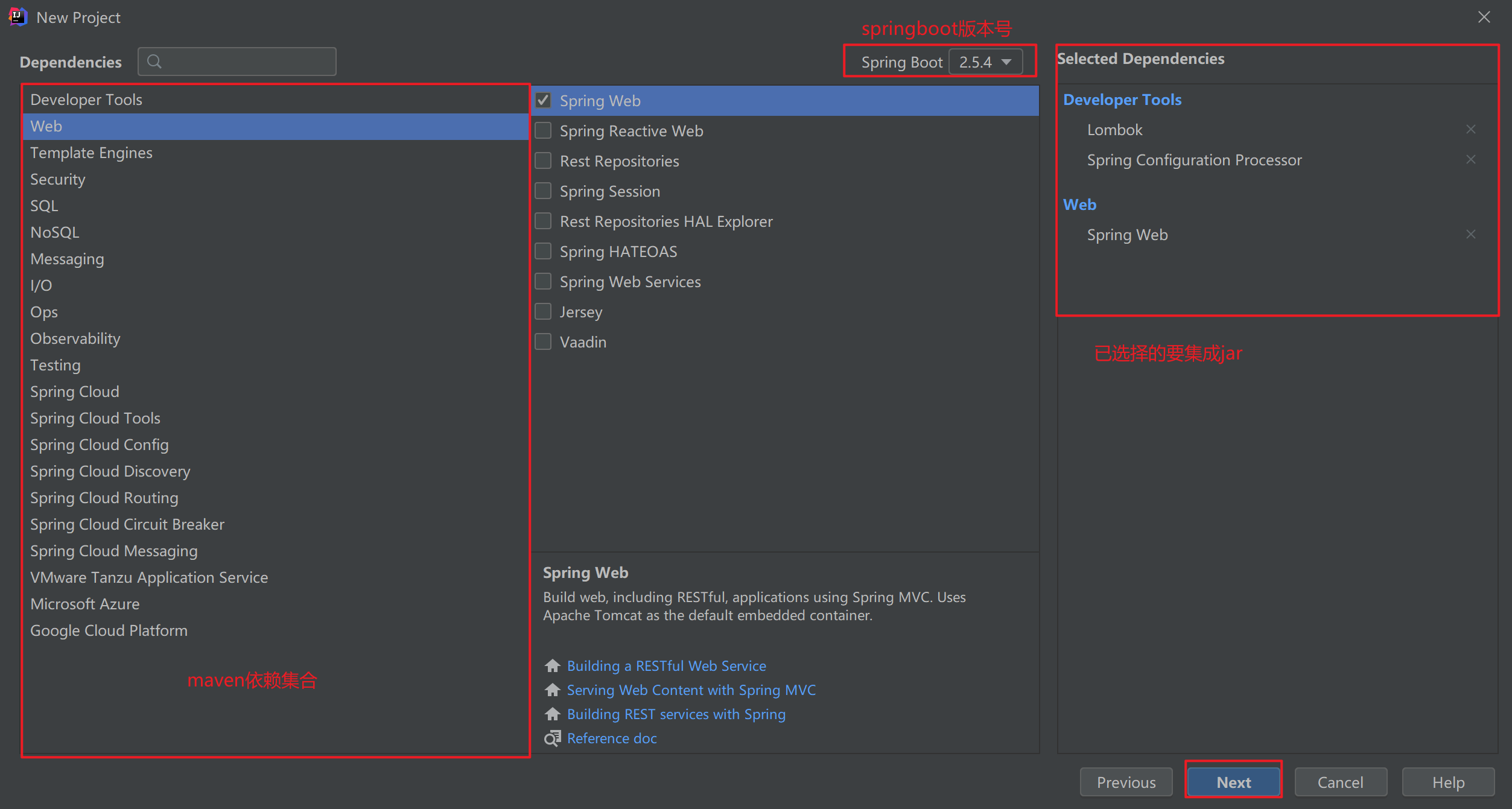Image resolution: width=1512 pixels, height=809 pixels.
Task: Choose the Security category
Action: point(57,179)
